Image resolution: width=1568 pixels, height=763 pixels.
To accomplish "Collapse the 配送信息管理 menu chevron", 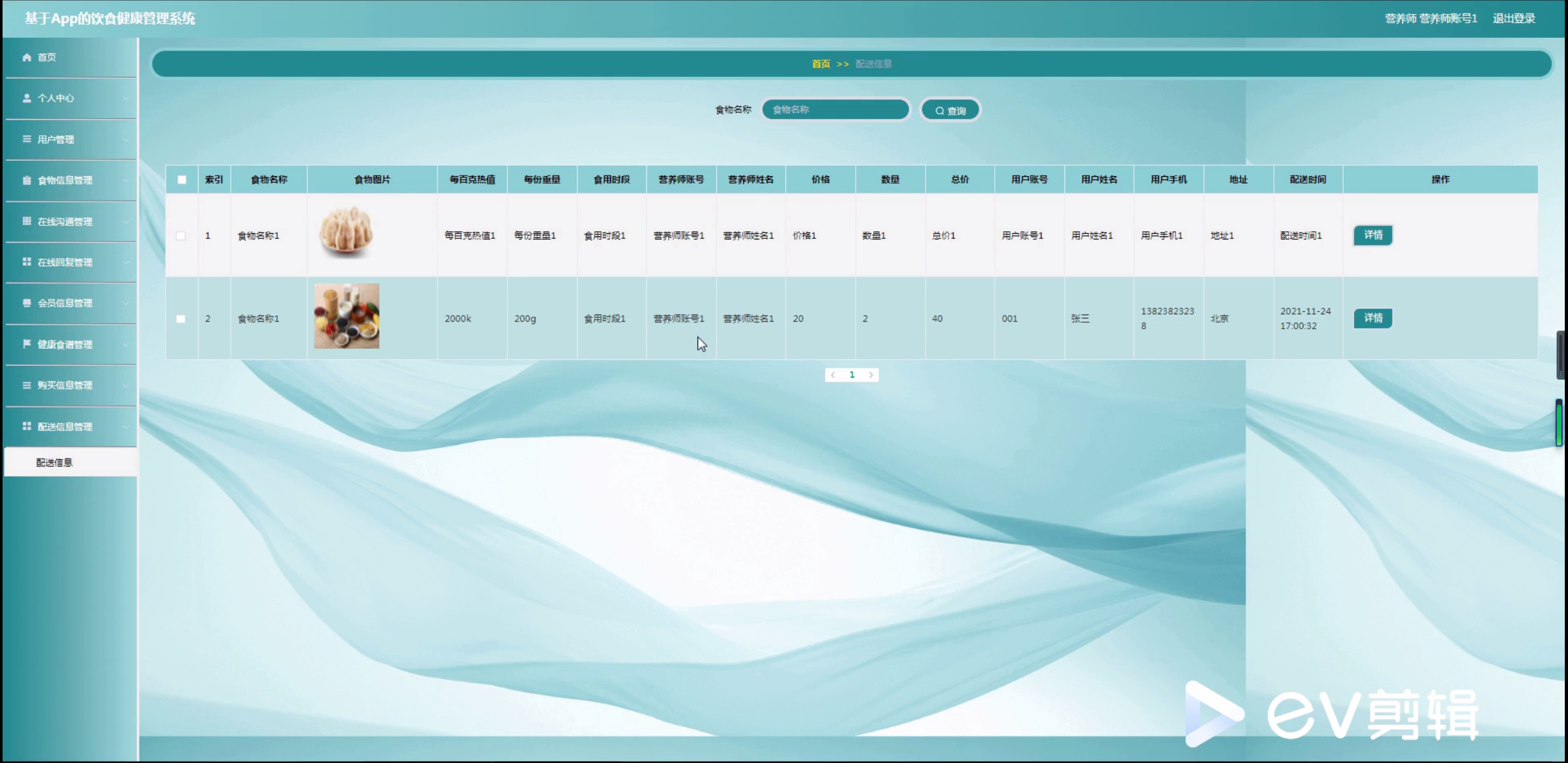I will 126,427.
